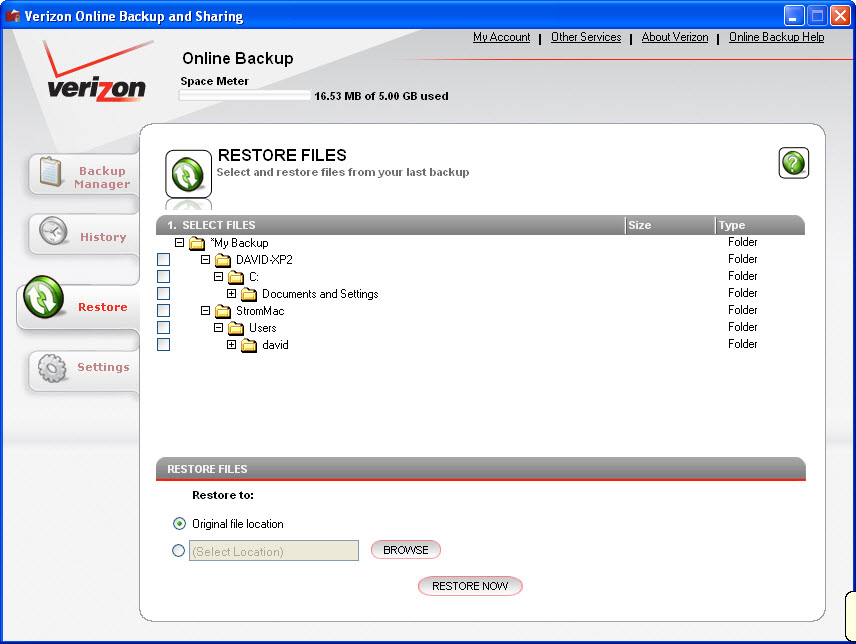Viewport: 856px width, 644px height.
Task: Collapse the C: tree node
Action: click(x=218, y=276)
